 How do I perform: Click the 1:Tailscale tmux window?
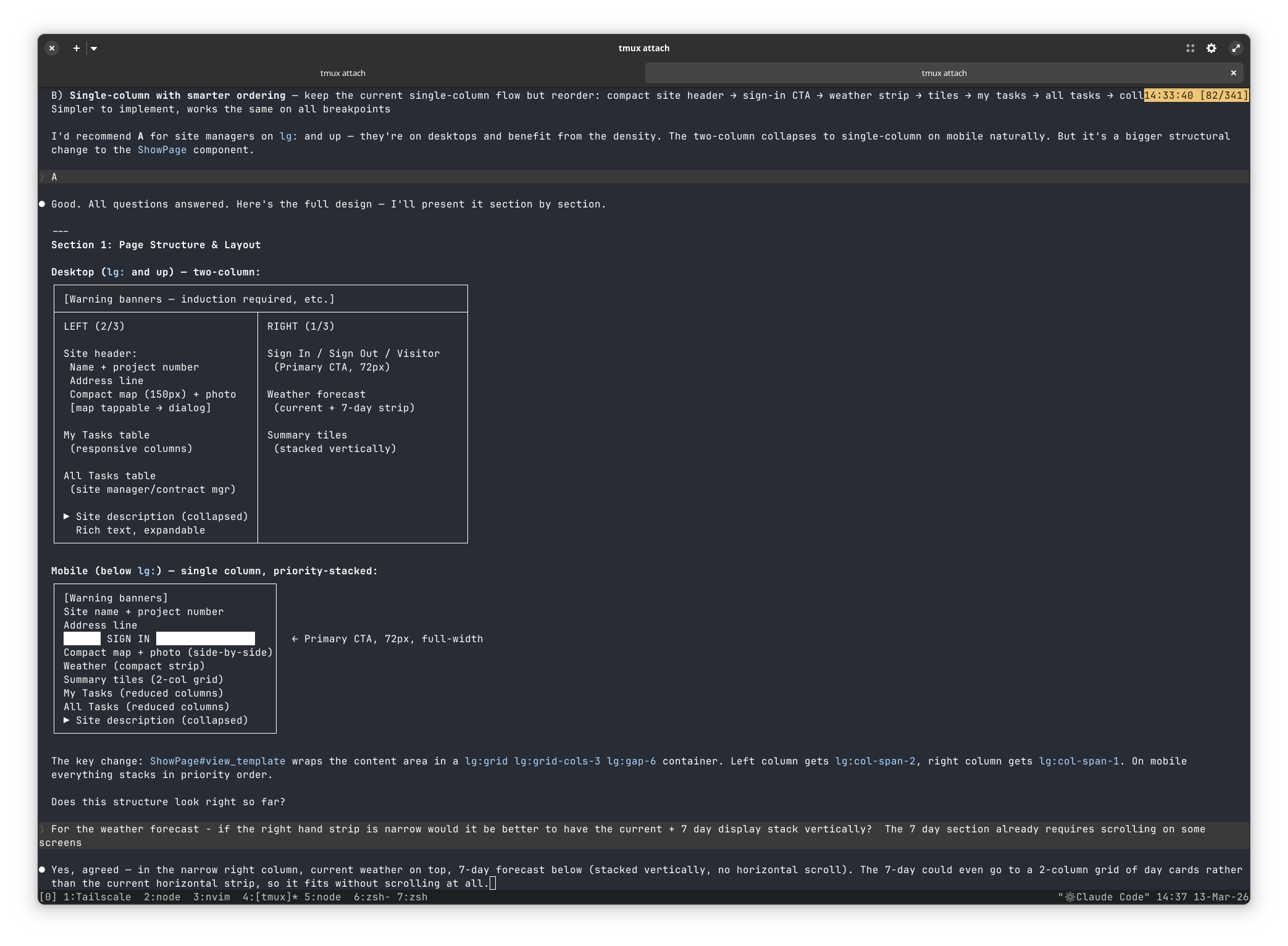click(97, 897)
